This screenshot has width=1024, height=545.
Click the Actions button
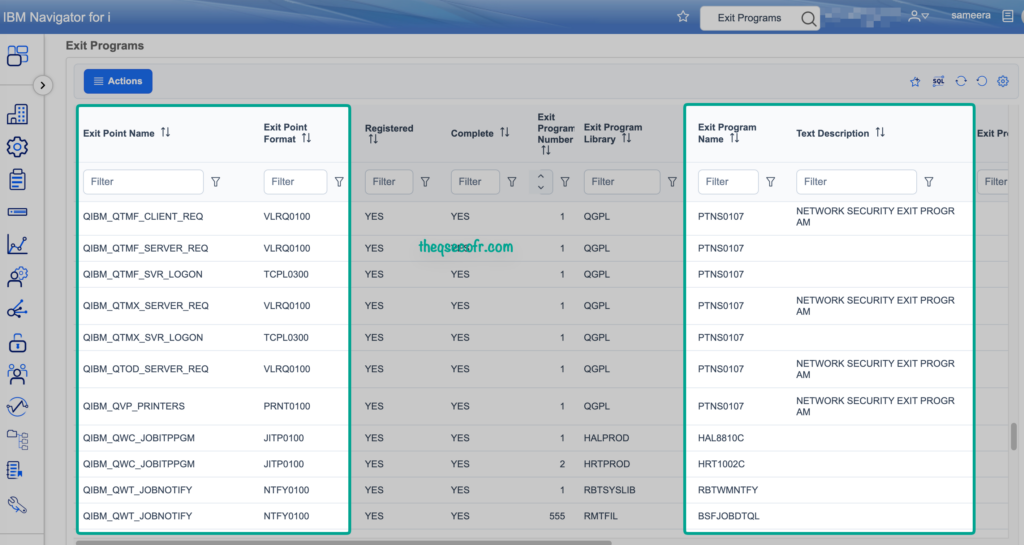(118, 81)
